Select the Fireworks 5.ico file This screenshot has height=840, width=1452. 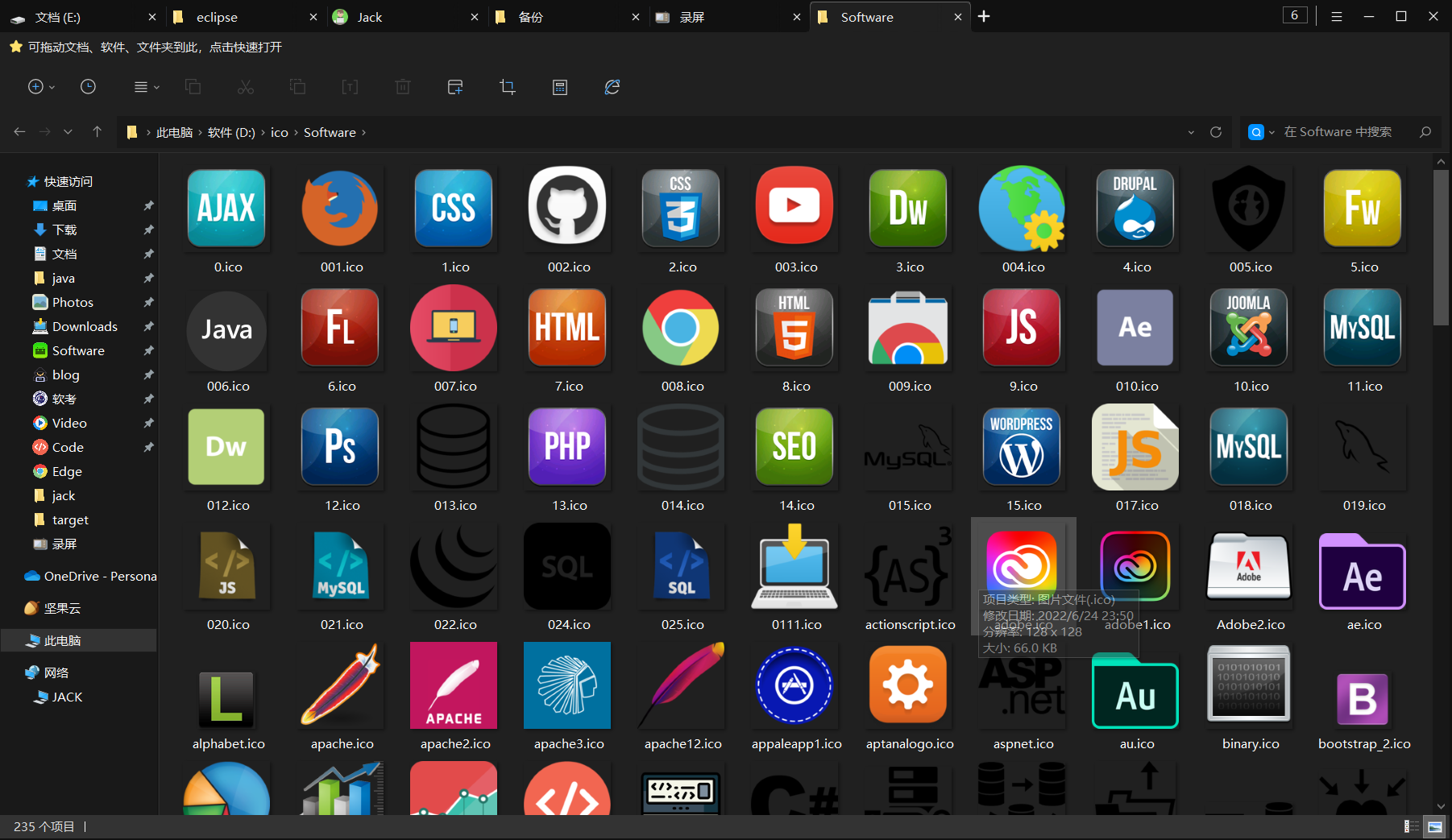tap(1363, 221)
